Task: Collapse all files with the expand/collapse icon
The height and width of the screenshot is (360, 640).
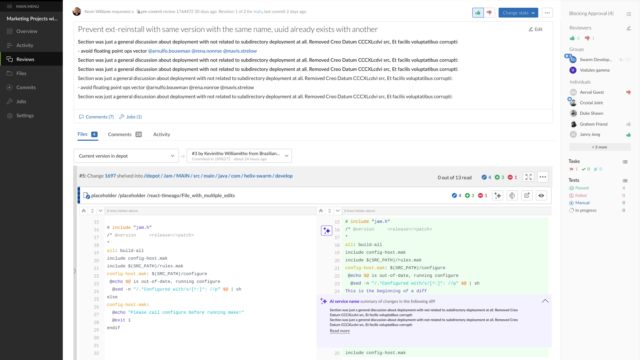Action: pos(529,177)
